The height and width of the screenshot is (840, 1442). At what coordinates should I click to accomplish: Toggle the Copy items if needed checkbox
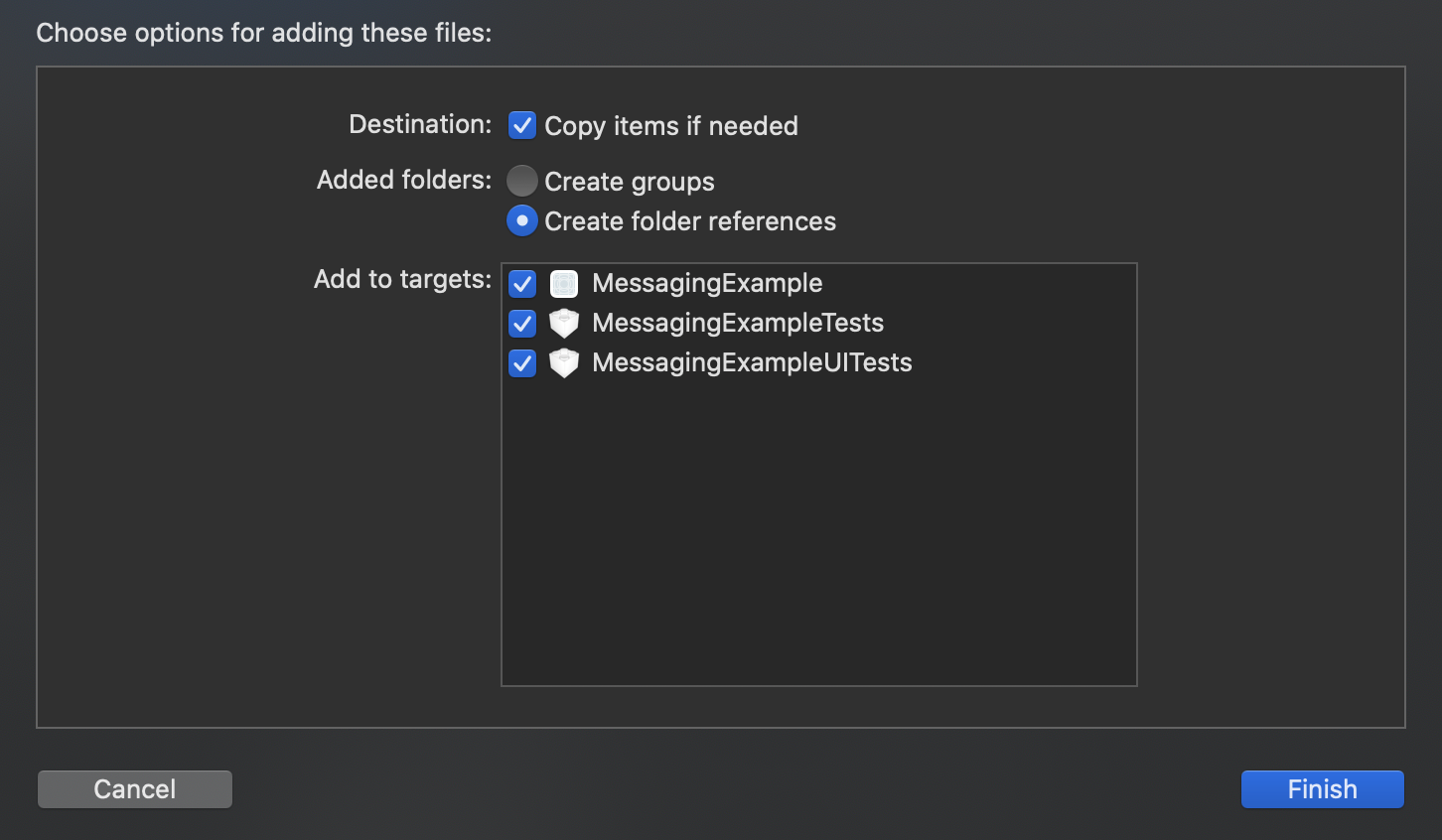[522, 125]
